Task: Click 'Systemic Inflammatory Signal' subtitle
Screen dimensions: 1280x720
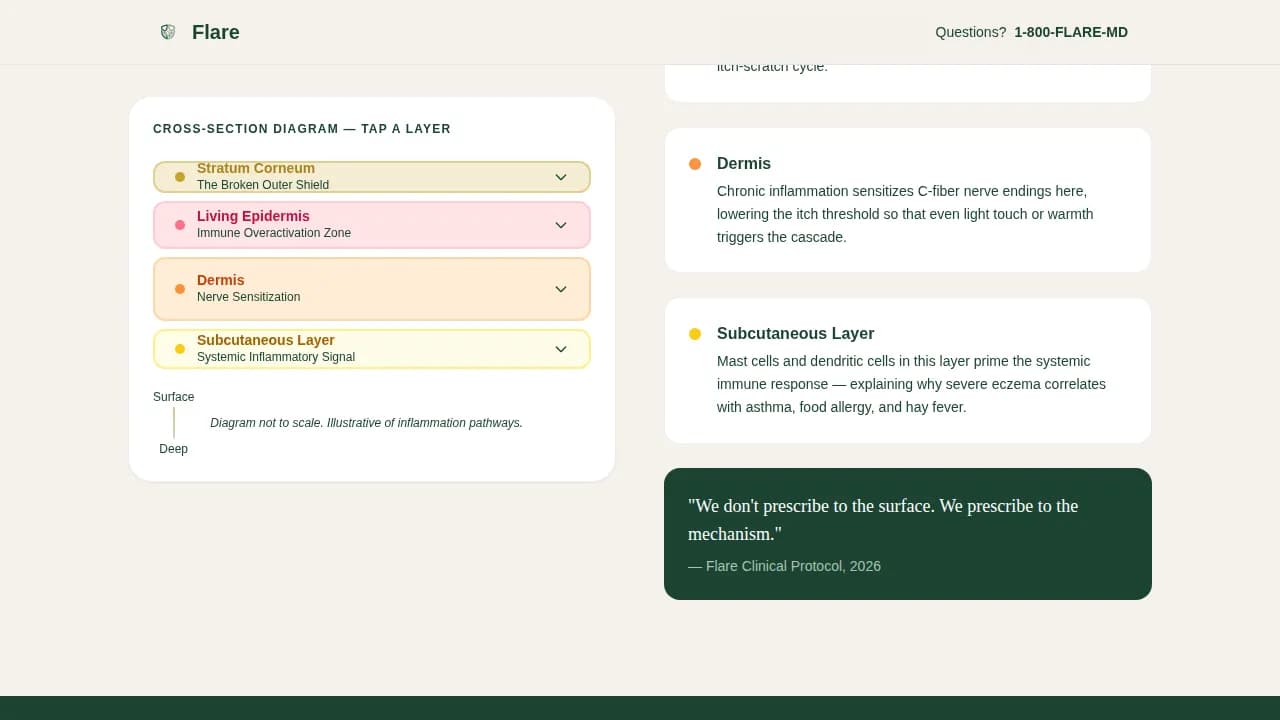Action: point(276,357)
